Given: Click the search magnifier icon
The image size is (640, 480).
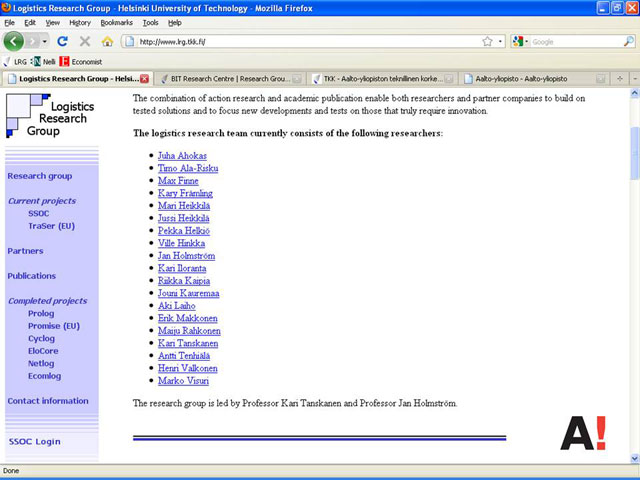Looking at the screenshot, I should point(628,42).
